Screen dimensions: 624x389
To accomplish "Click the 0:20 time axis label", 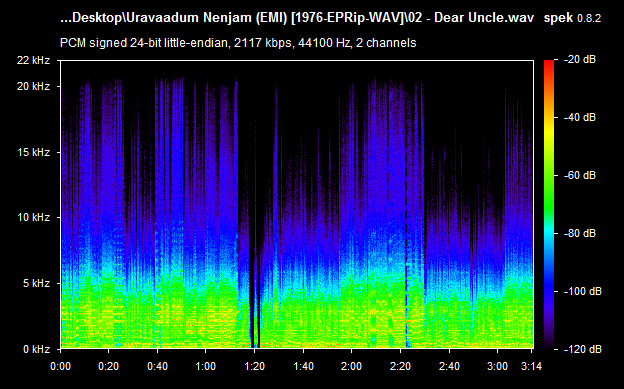I will click(108, 366).
